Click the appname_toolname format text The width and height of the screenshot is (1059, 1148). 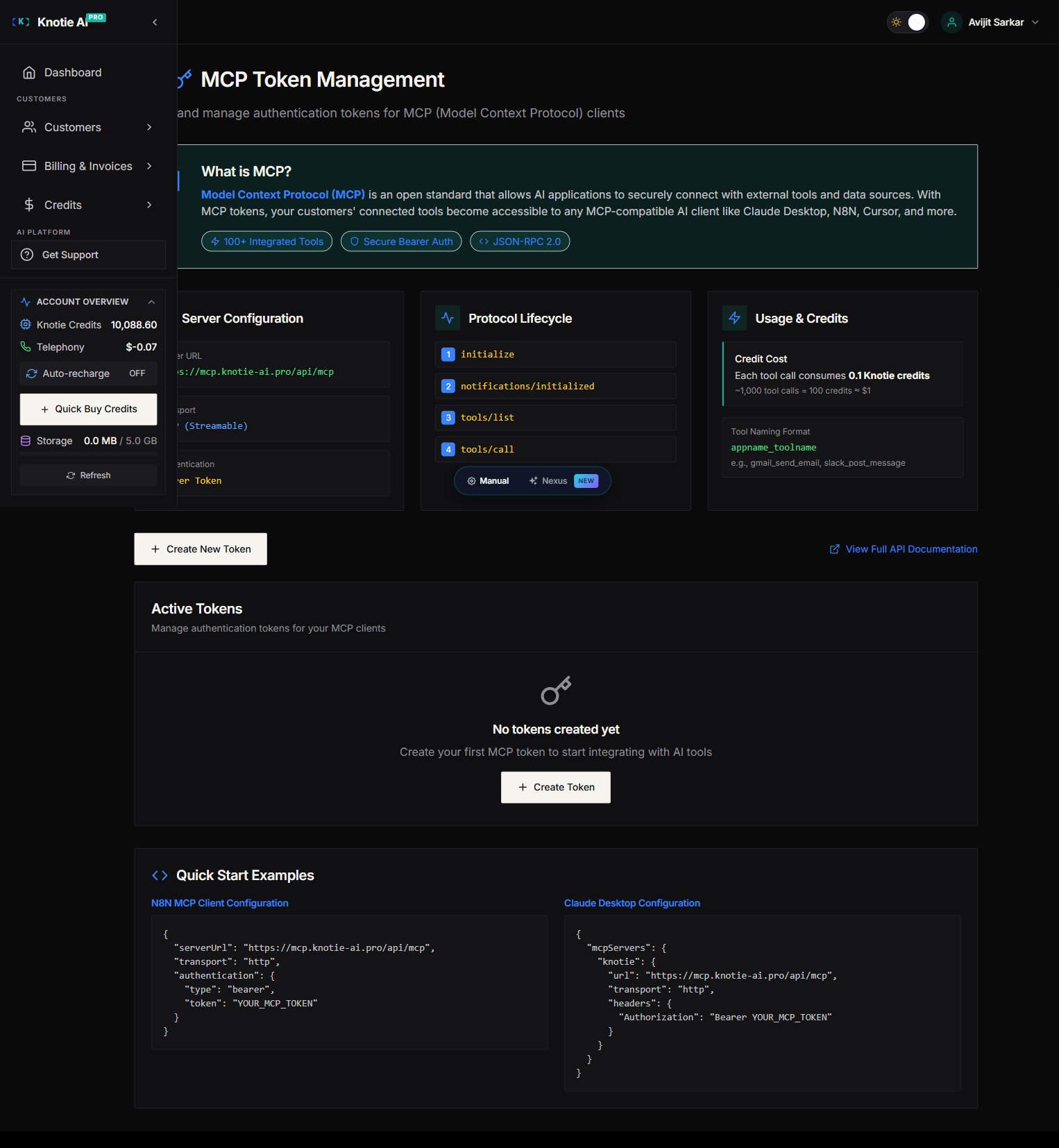pos(774,448)
